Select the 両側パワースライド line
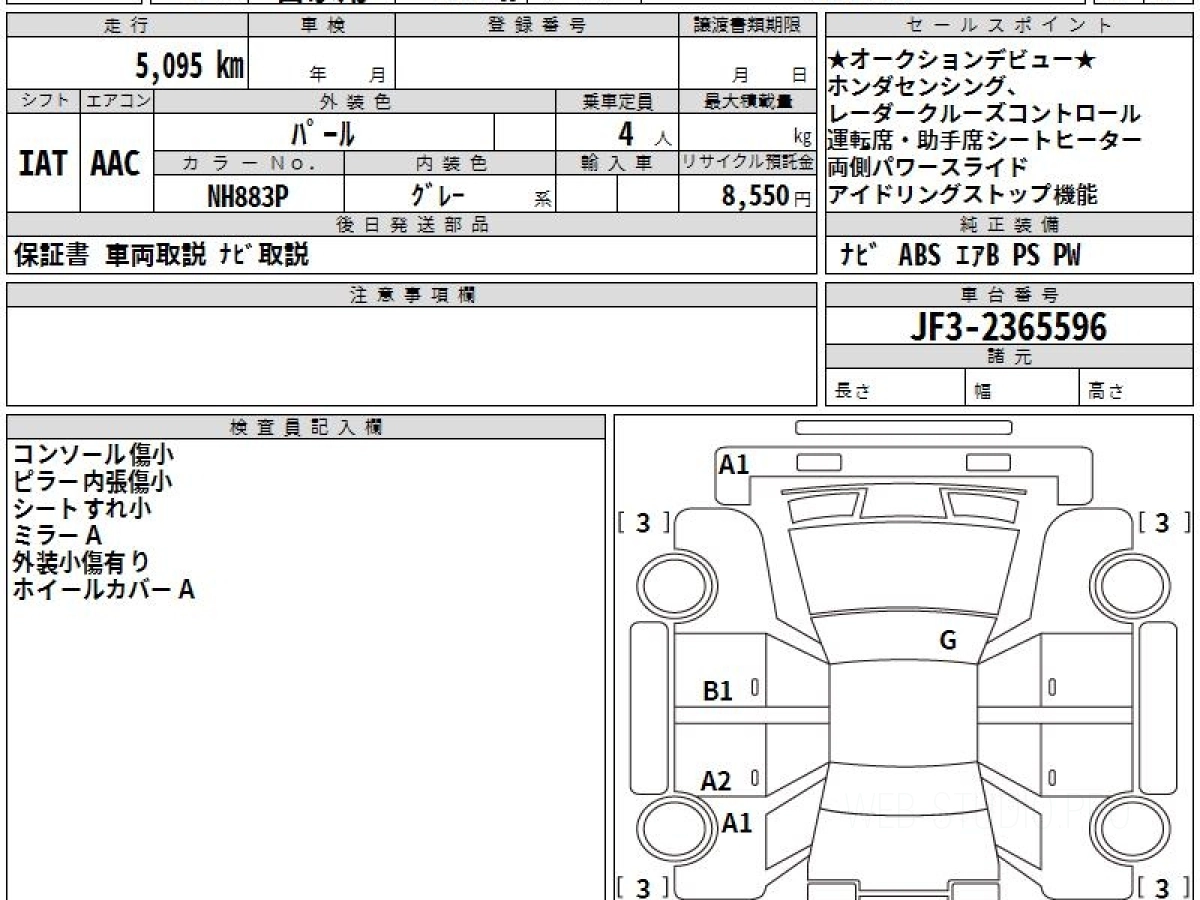 [929, 167]
